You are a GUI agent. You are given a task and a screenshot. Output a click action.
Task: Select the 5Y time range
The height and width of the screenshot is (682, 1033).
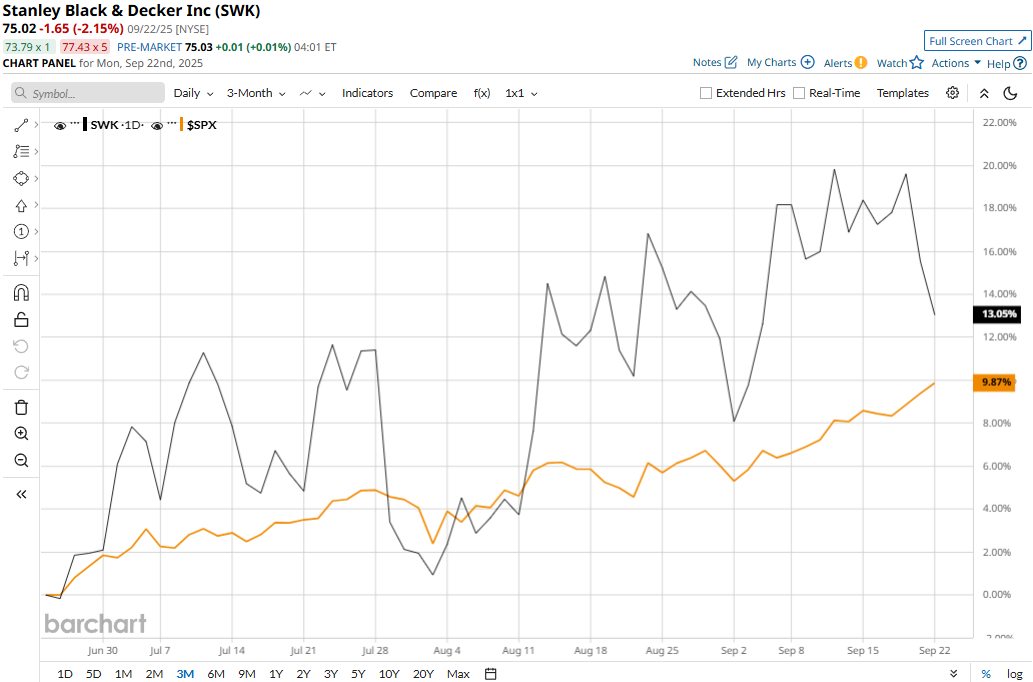[x=358, y=673]
